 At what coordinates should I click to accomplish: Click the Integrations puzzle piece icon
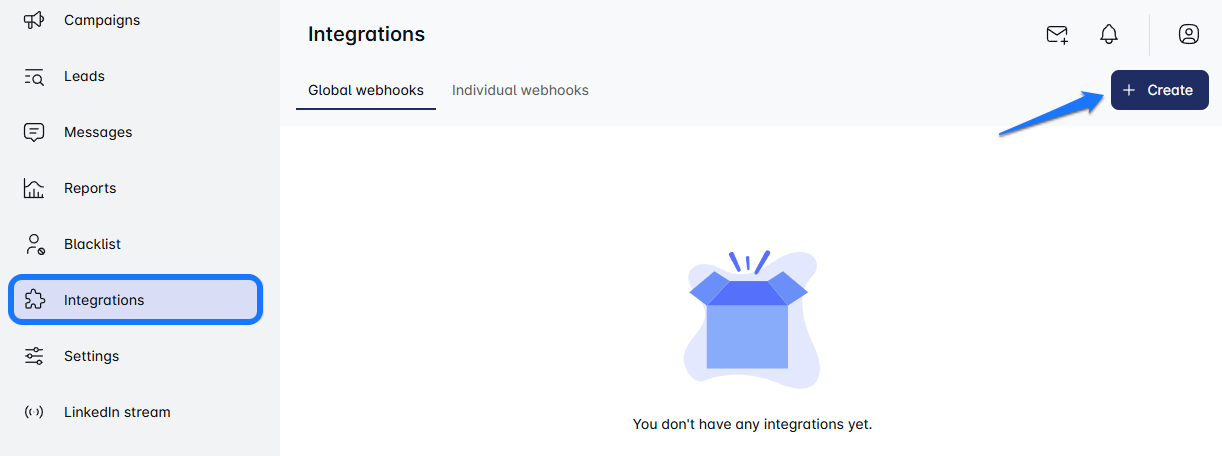pyautogui.click(x=34, y=300)
